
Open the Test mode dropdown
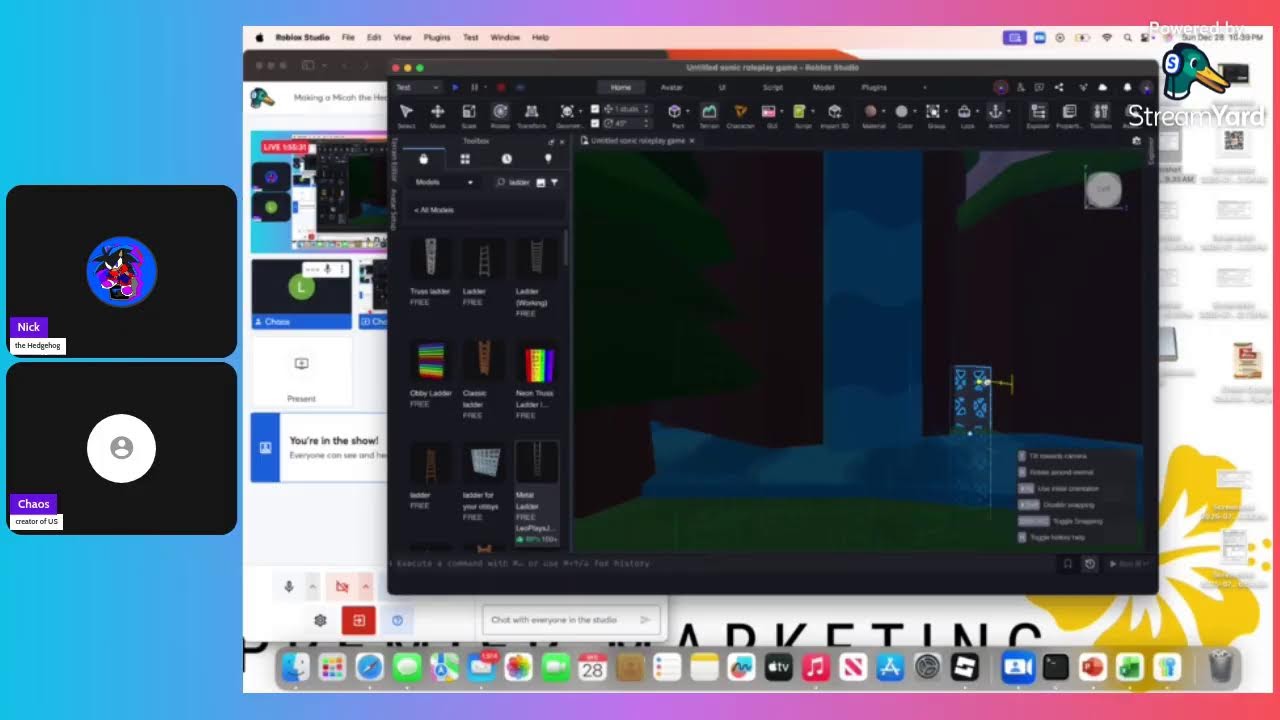pyautogui.click(x=418, y=87)
